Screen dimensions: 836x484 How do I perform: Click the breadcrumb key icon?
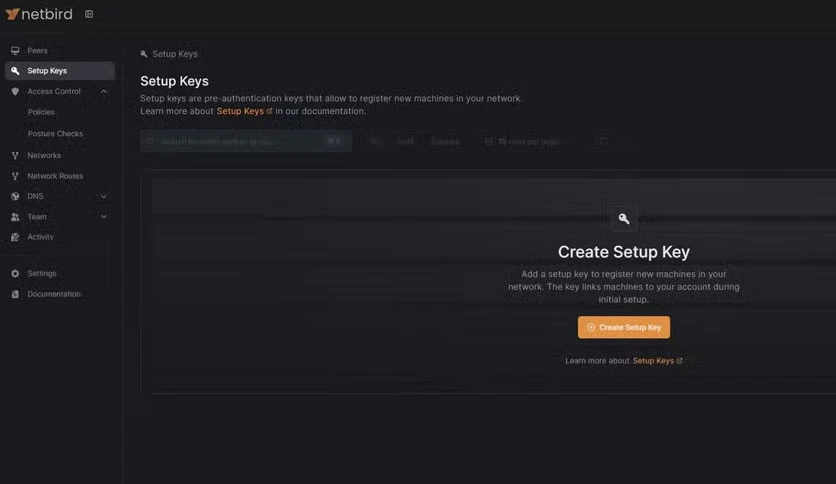coord(144,54)
